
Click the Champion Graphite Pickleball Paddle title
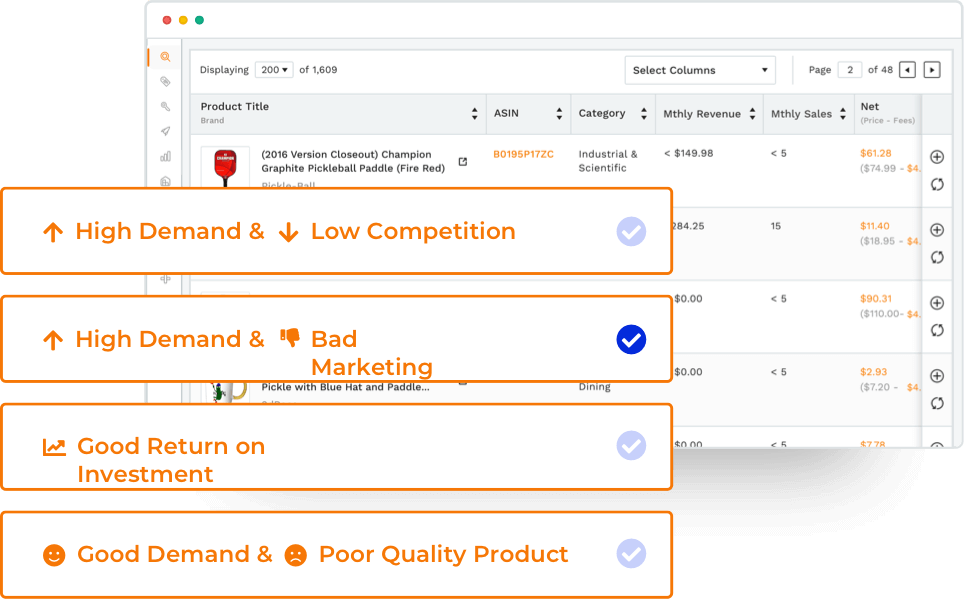point(353,161)
